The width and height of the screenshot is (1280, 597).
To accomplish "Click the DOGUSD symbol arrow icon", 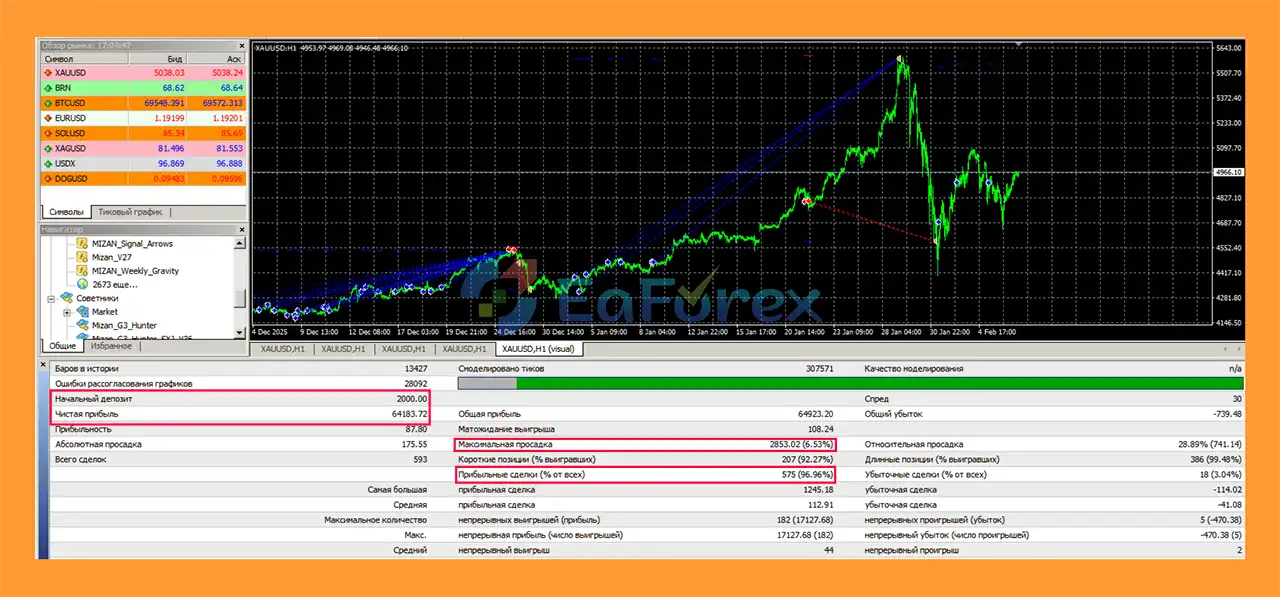I will tap(48, 178).
